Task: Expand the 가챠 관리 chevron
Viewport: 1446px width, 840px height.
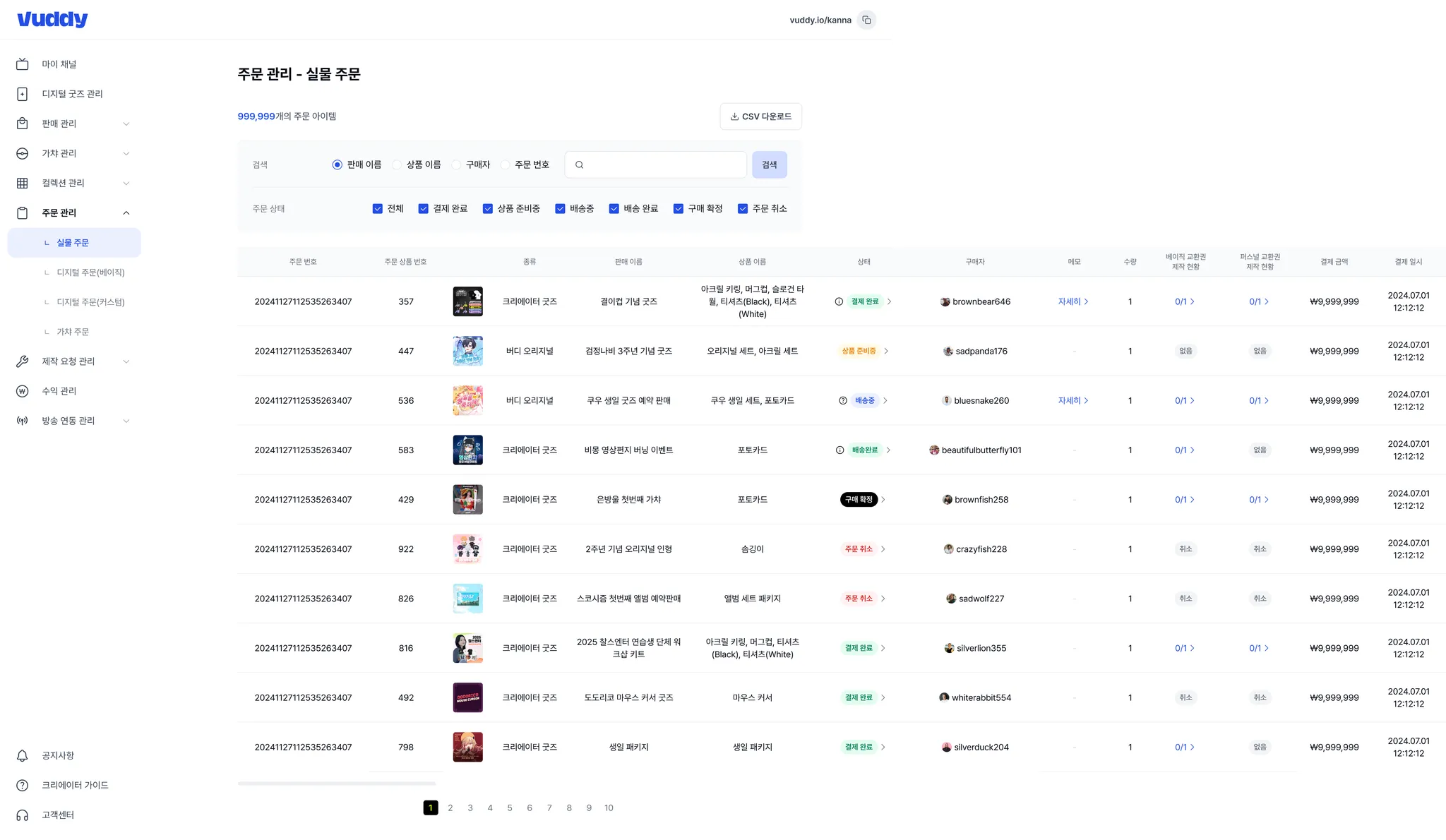Action: [x=126, y=153]
